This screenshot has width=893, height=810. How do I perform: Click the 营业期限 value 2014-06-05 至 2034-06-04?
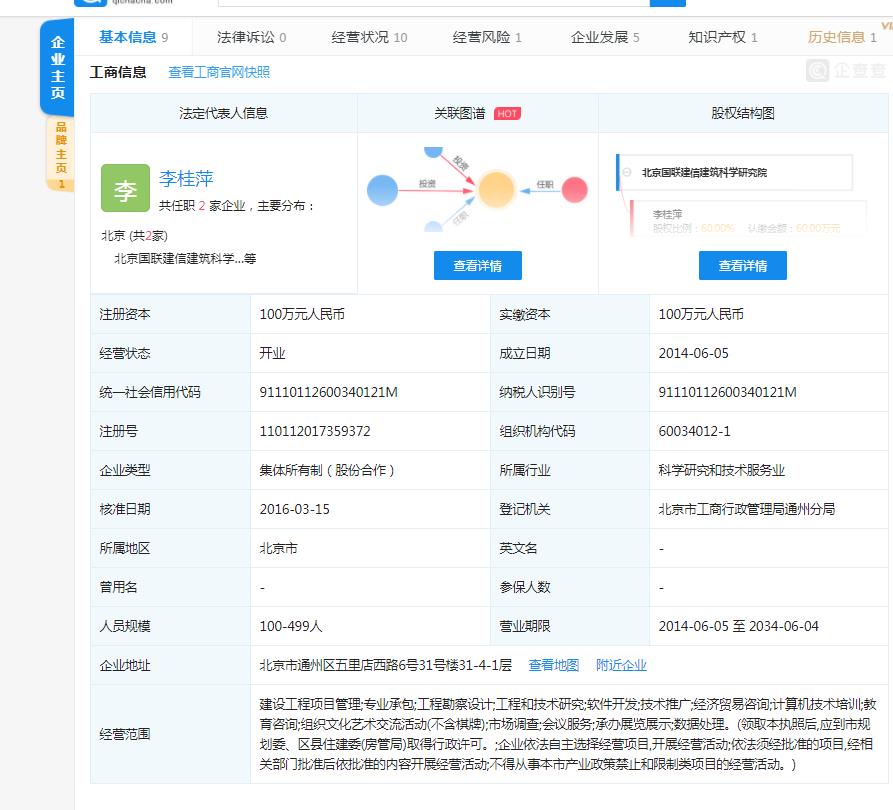(739, 626)
